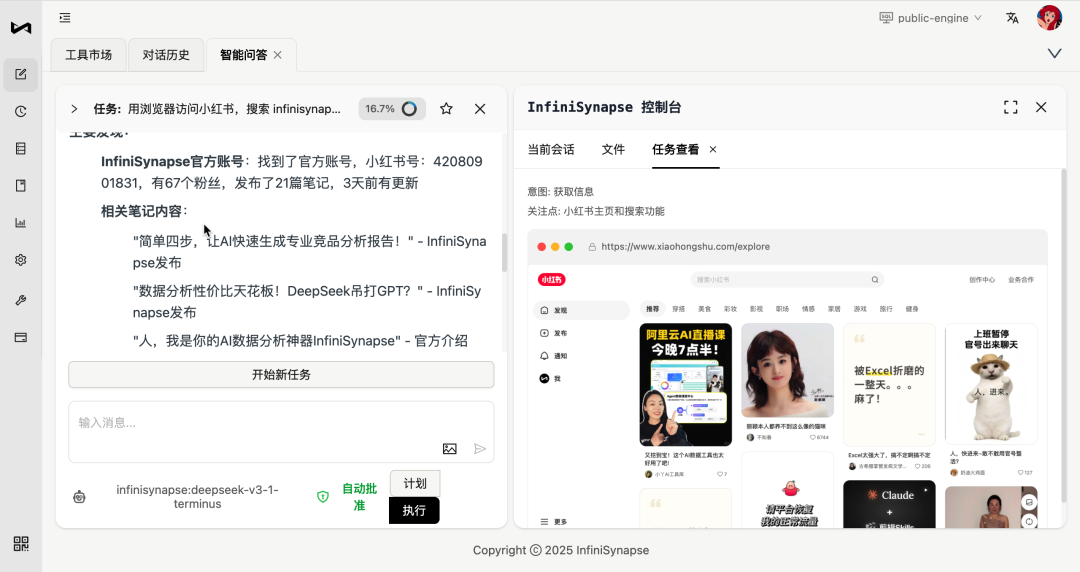Screen dimensions: 1080x572
Task: Click the 输入消息 text field
Action: click(x=281, y=432)
